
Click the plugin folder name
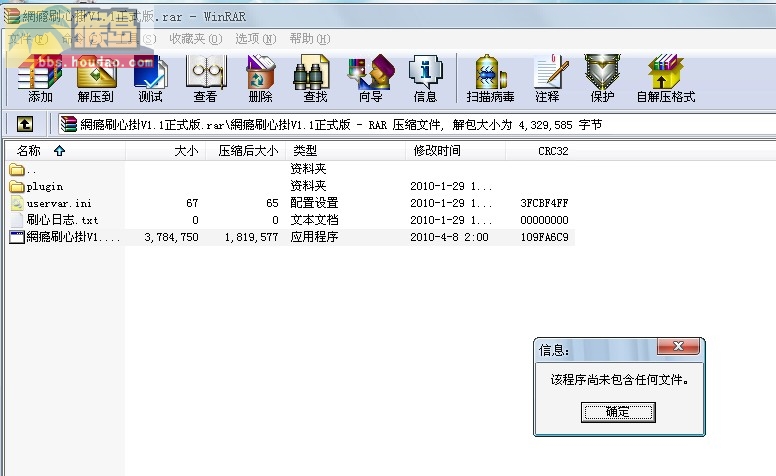pos(45,187)
